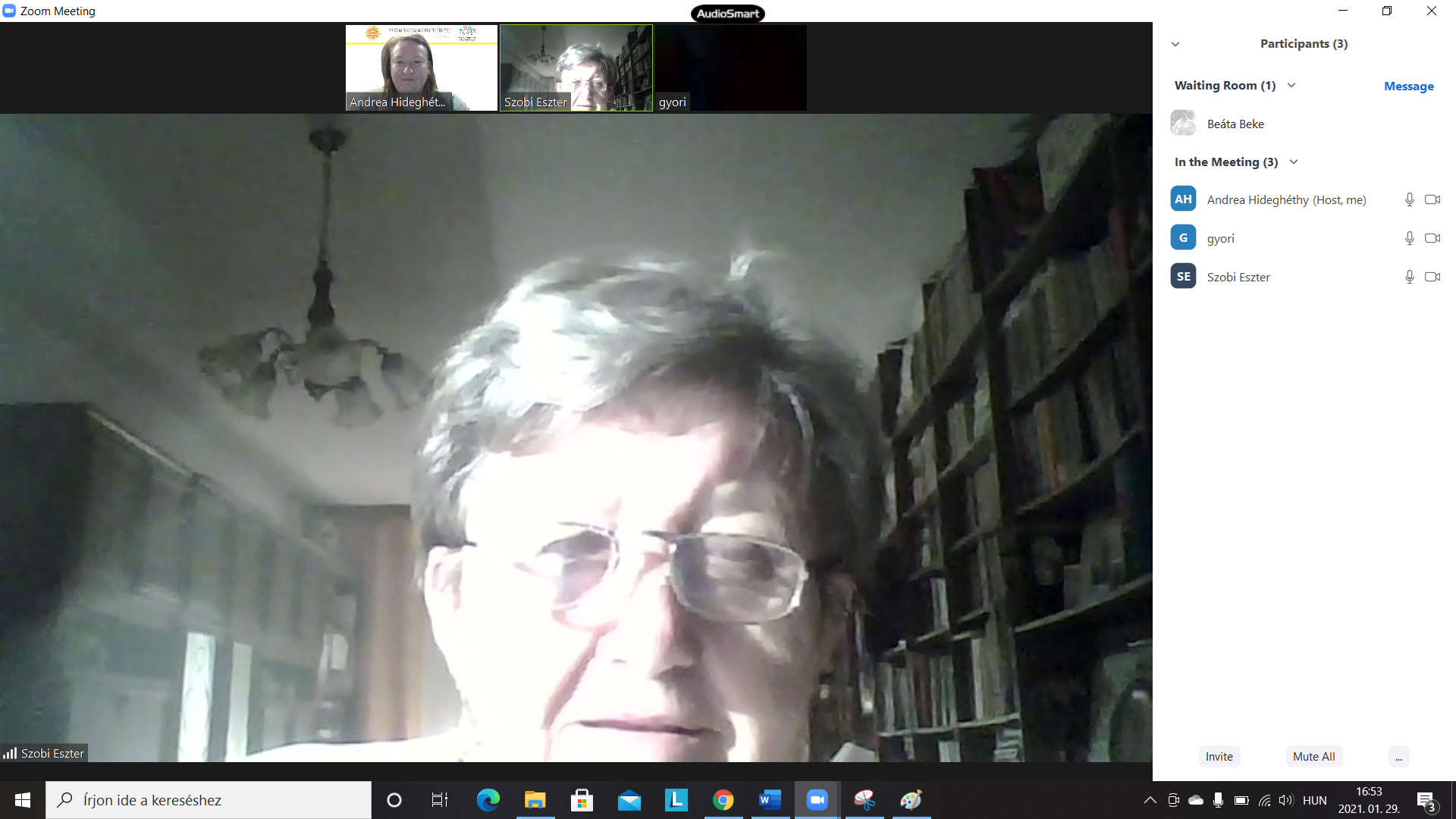Toggle Andrea Hideghéthy's microphone icon
This screenshot has width=1456, height=819.
coord(1409,199)
